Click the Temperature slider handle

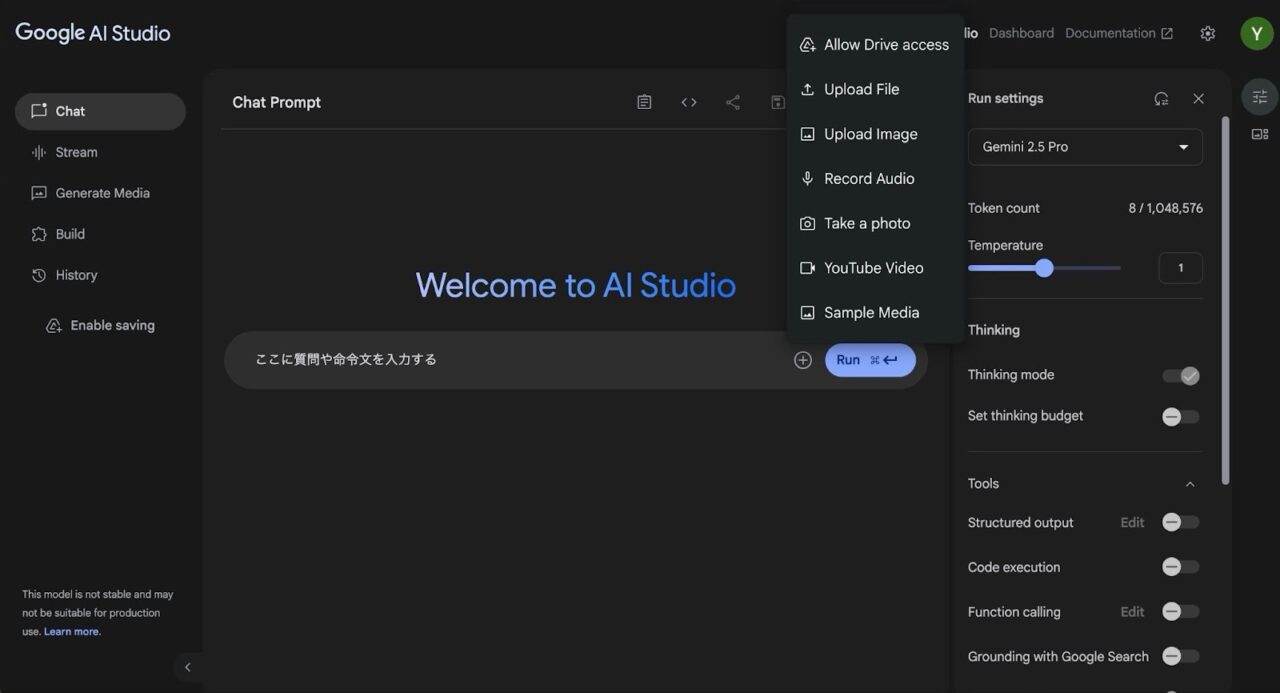tap(1044, 268)
